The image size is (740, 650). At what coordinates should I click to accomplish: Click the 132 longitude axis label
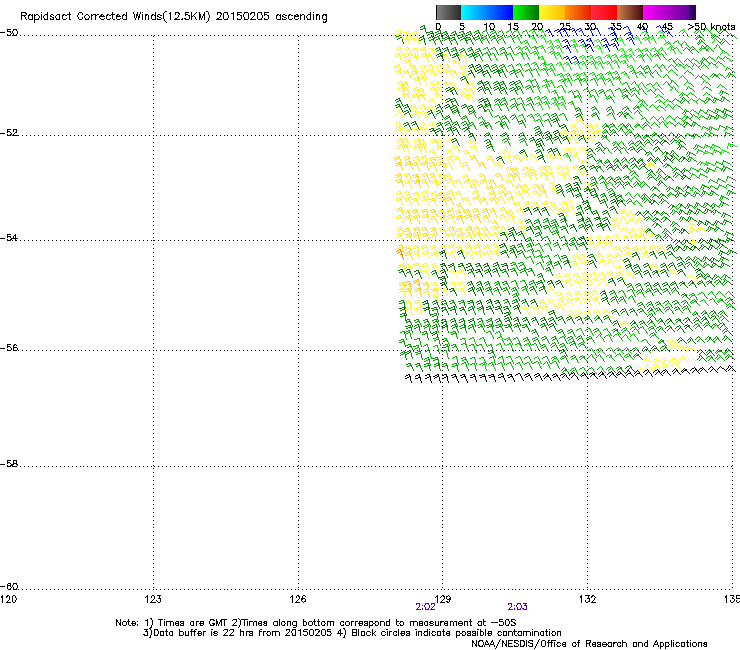point(588,599)
